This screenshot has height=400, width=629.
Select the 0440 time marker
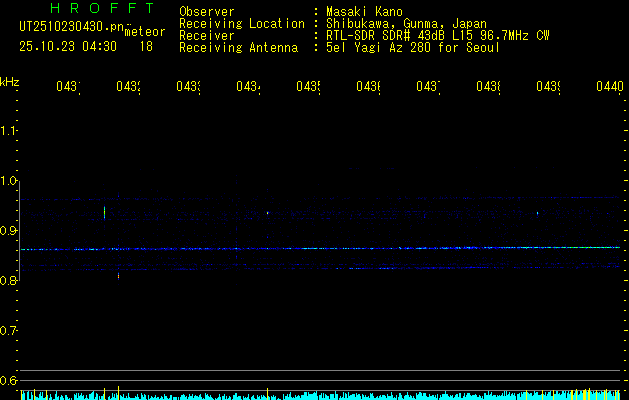tap(609, 88)
